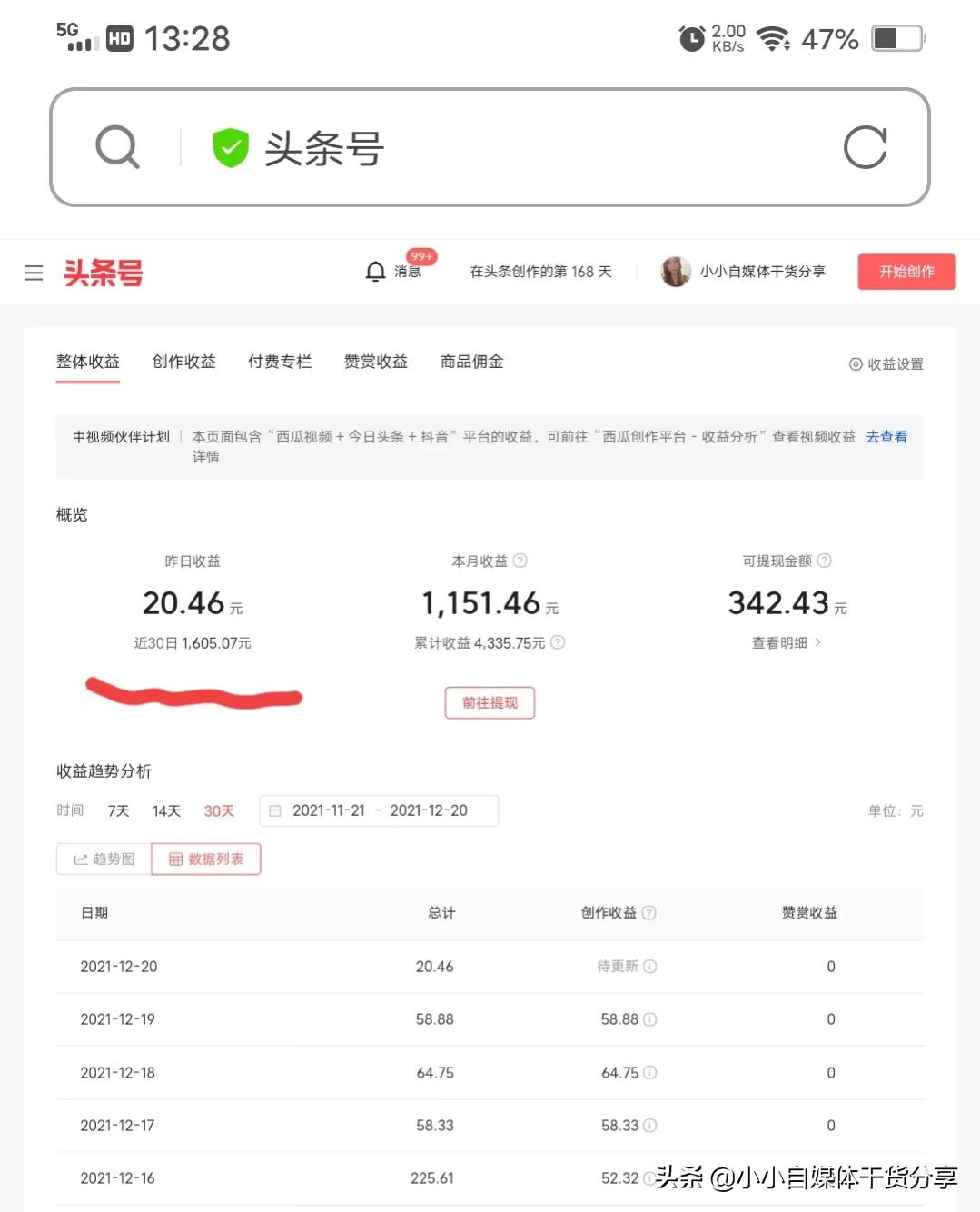This screenshot has width=980, height=1212.
Task: Select the 2021-12-18 date cell
Action: coord(118,1073)
